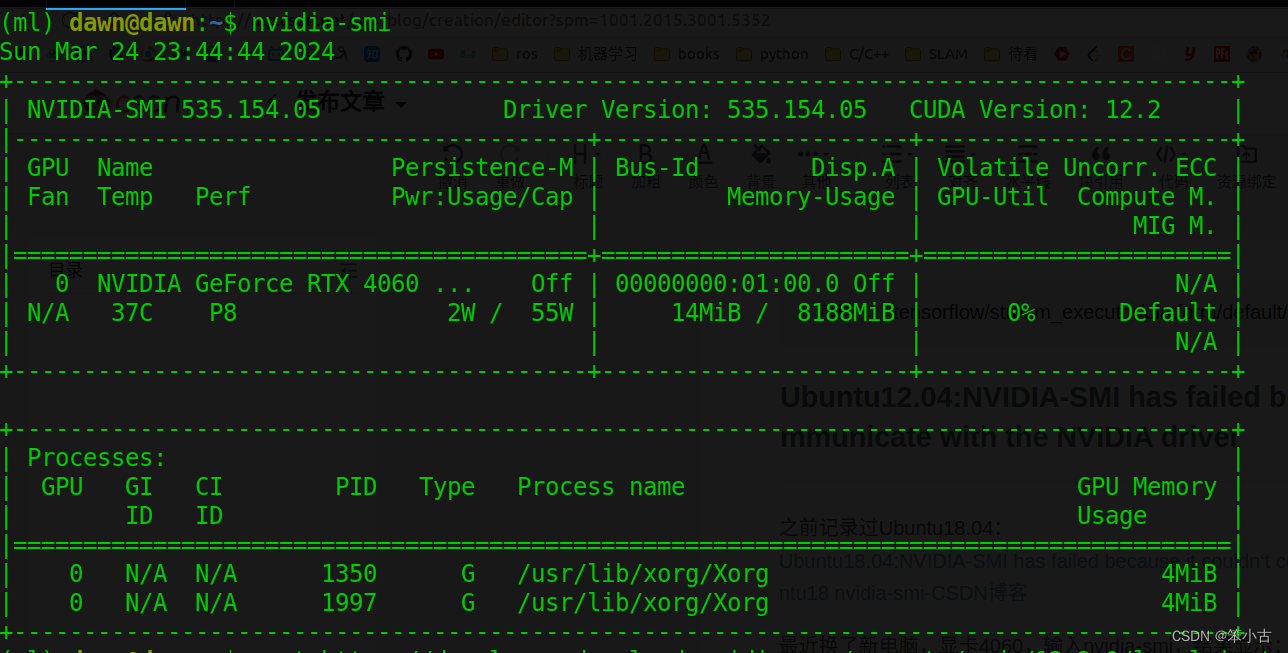
Task: Click the Bus-Id column header
Action: [x=657, y=168]
